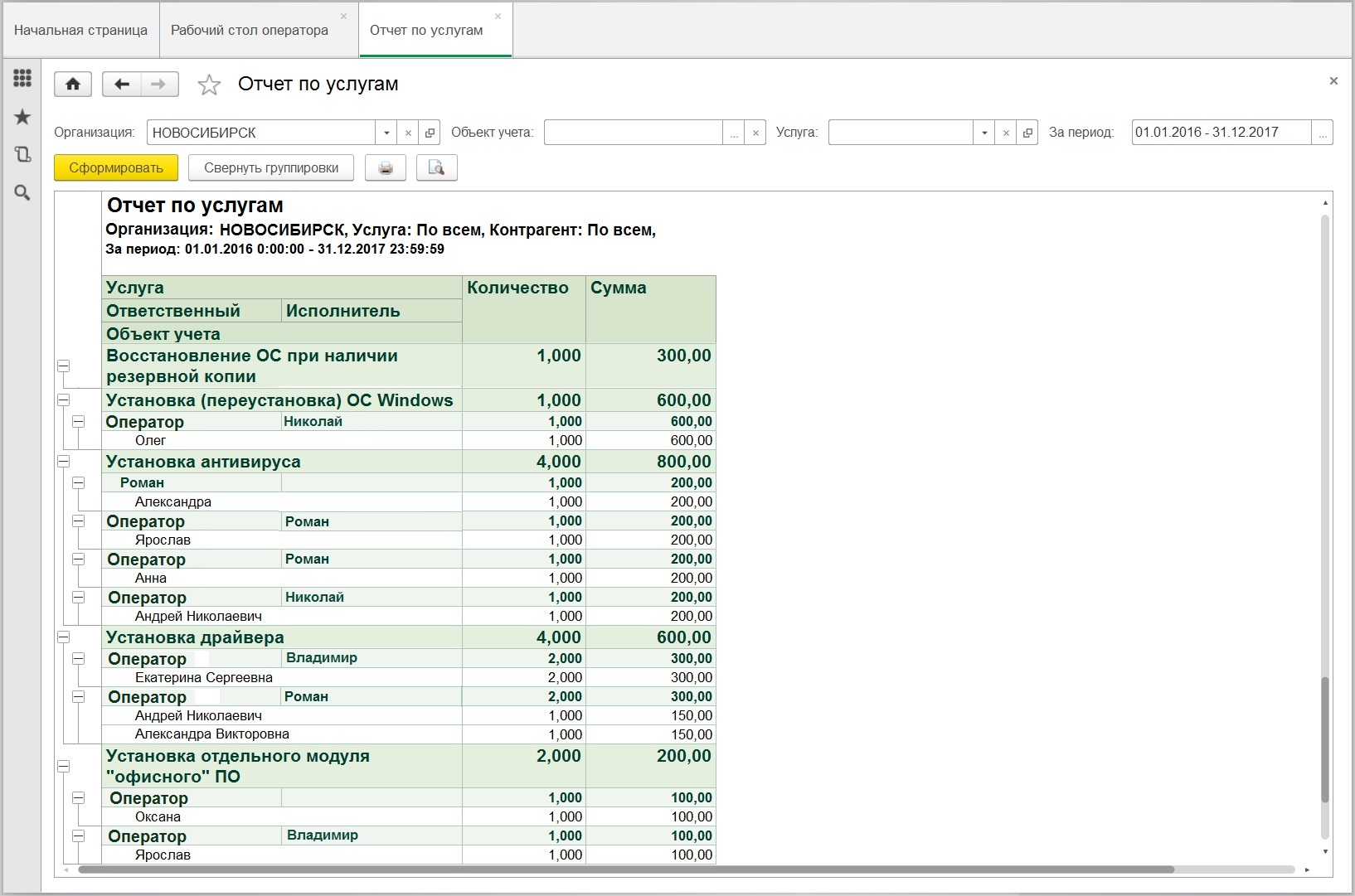Click the search magnifier in sidebar
The width and height of the screenshot is (1355, 896).
click(22, 193)
